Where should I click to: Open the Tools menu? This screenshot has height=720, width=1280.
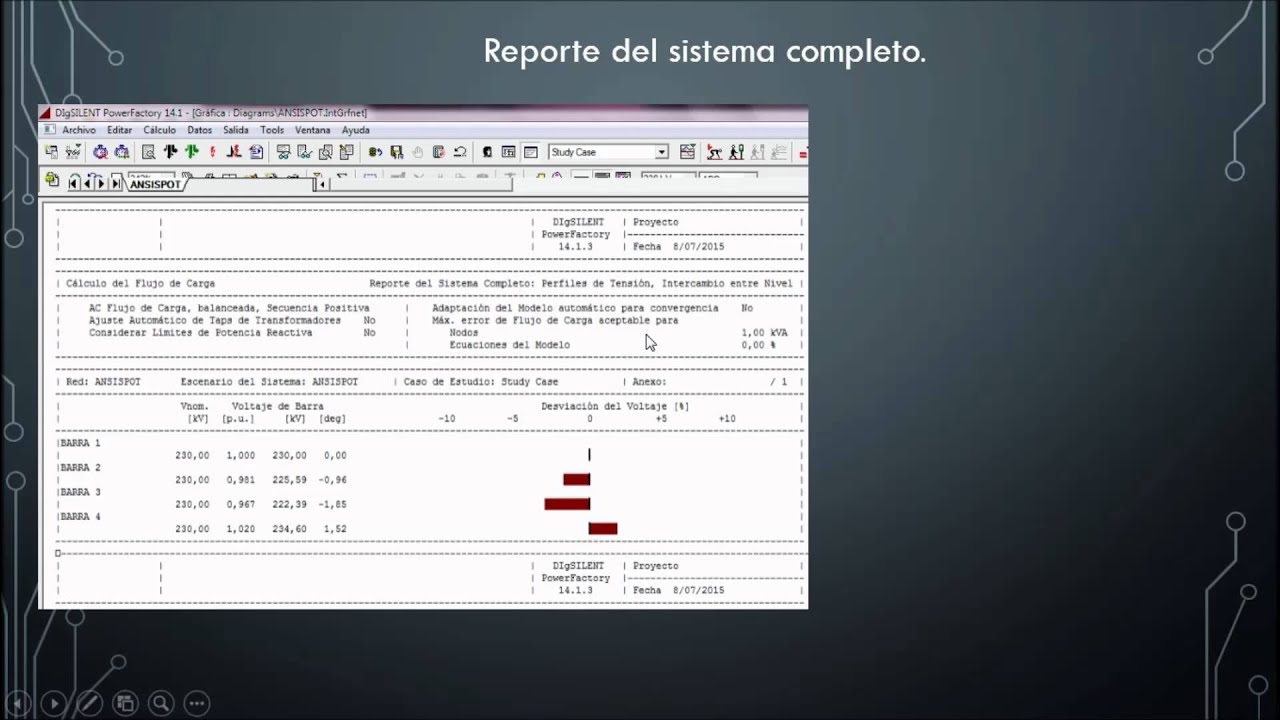point(272,130)
